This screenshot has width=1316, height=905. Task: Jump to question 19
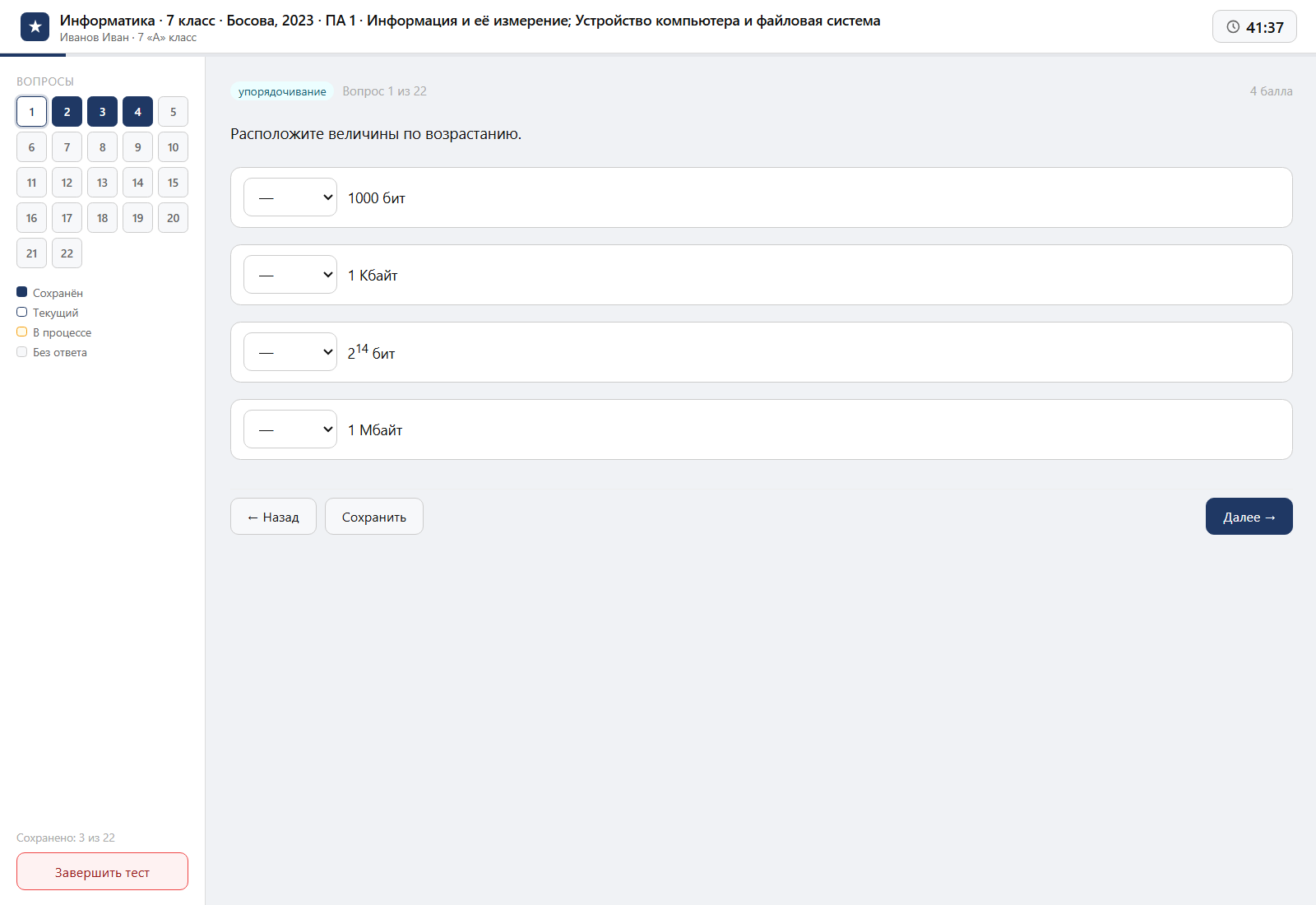click(137, 218)
